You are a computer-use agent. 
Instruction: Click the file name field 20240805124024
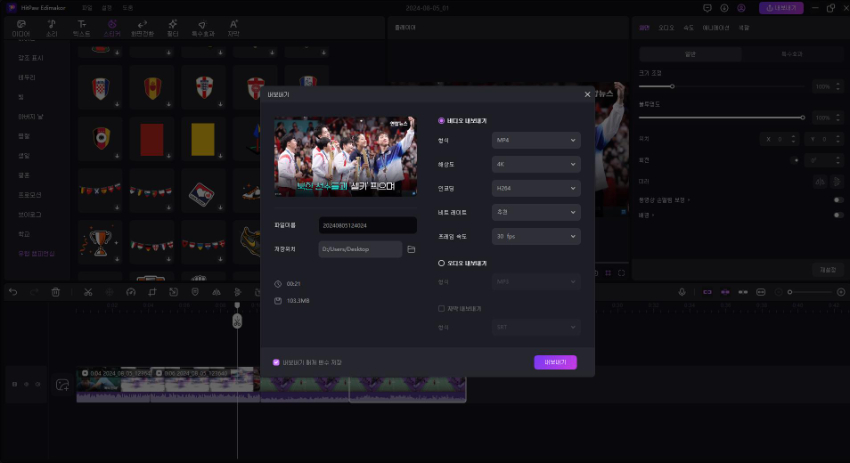pyautogui.click(x=367, y=226)
